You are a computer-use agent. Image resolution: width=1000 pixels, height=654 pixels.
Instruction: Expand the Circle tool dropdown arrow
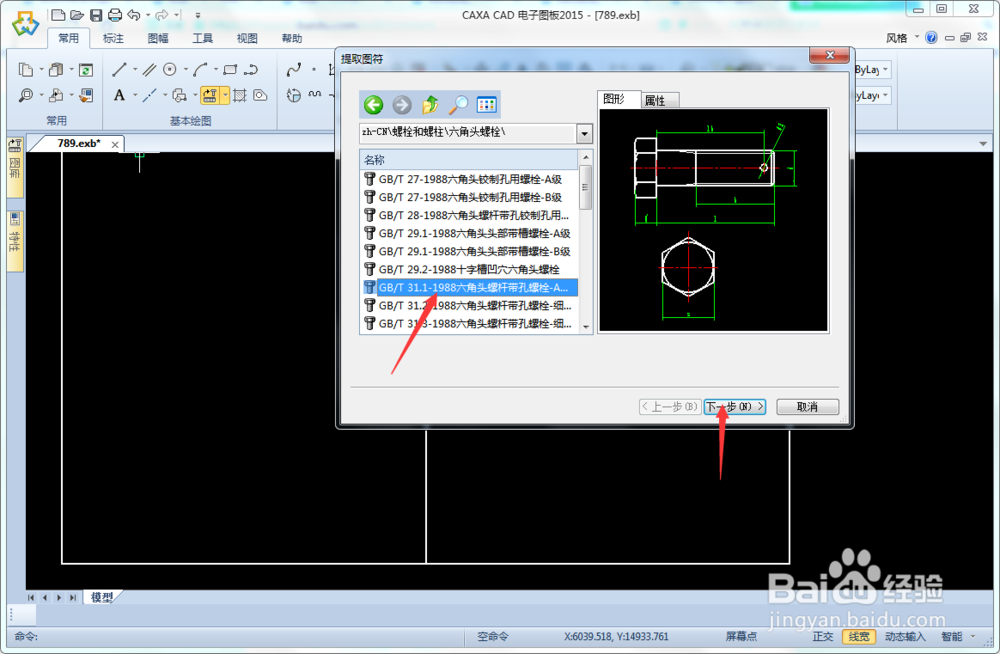pyautogui.click(x=186, y=70)
